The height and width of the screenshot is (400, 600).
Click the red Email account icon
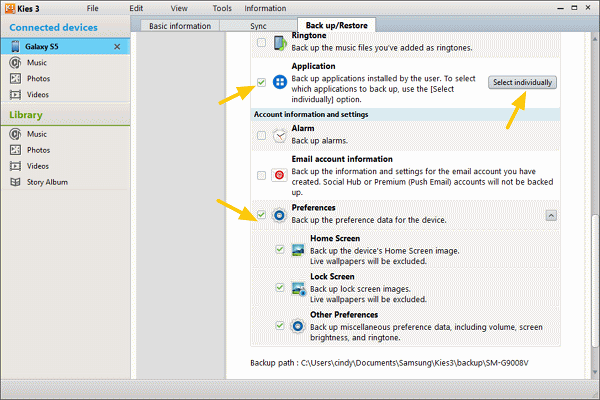tap(279, 175)
